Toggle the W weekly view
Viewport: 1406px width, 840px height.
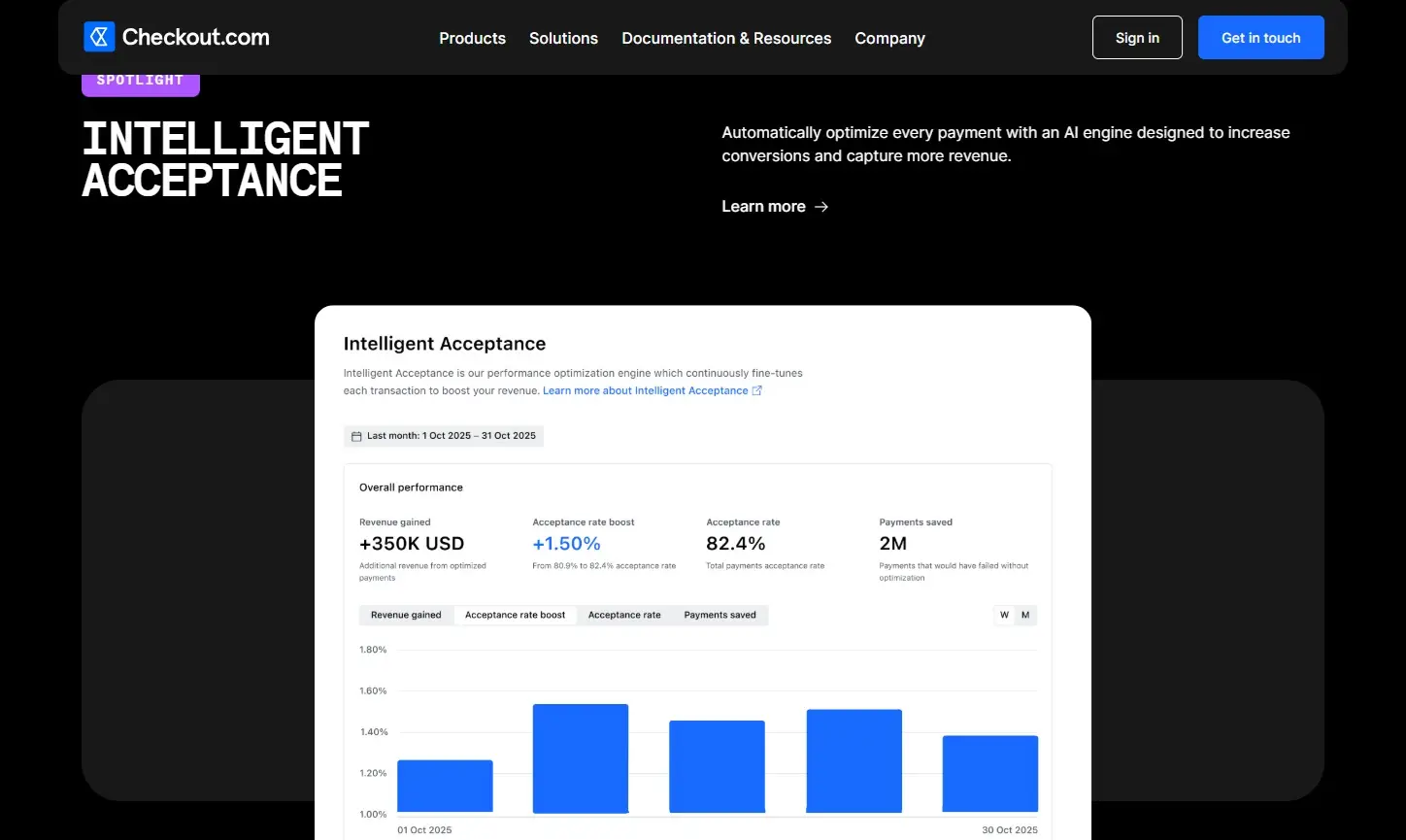click(x=1004, y=615)
